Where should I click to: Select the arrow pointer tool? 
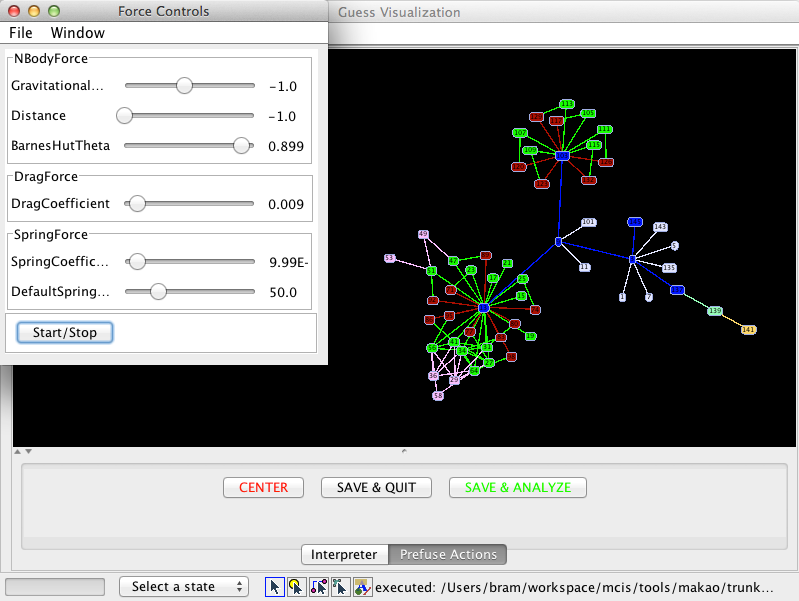[274, 587]
